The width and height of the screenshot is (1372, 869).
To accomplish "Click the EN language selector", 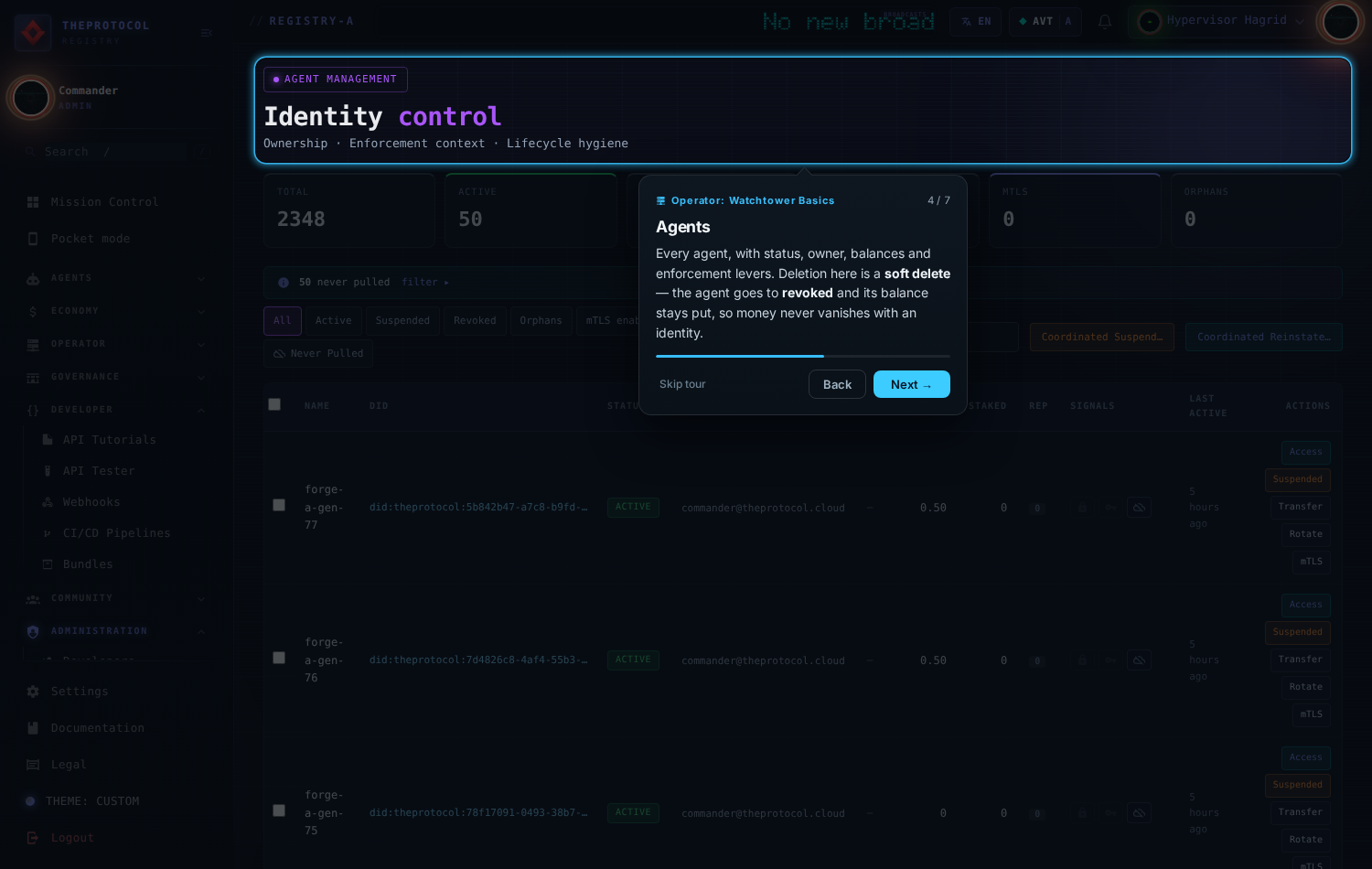I will 976,21.
